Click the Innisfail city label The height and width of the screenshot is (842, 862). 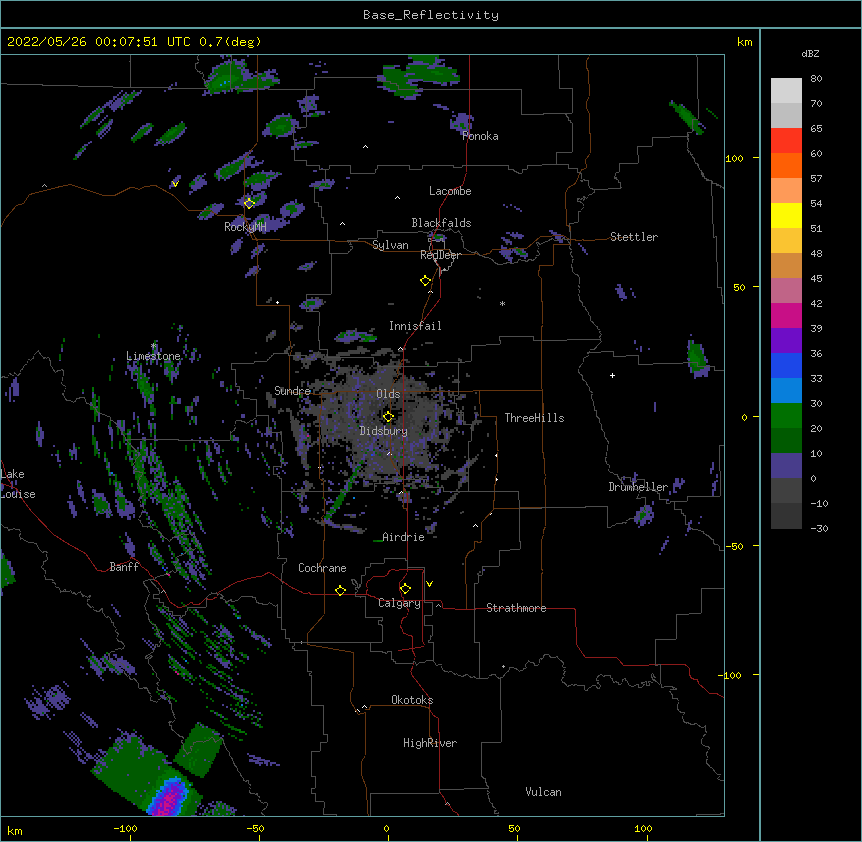[415, 326]
